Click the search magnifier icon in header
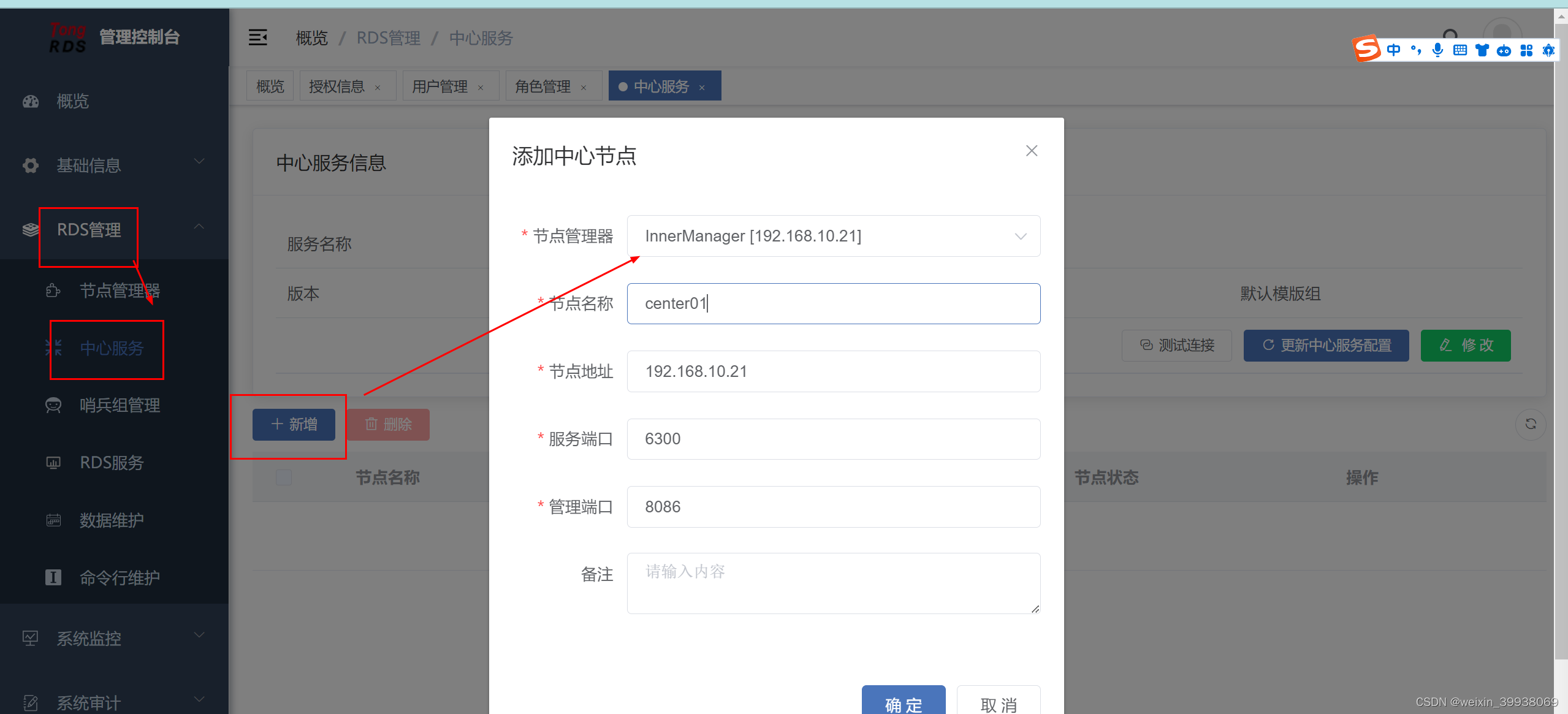Screen dimensions: 1568x714 coord(1450,36)
